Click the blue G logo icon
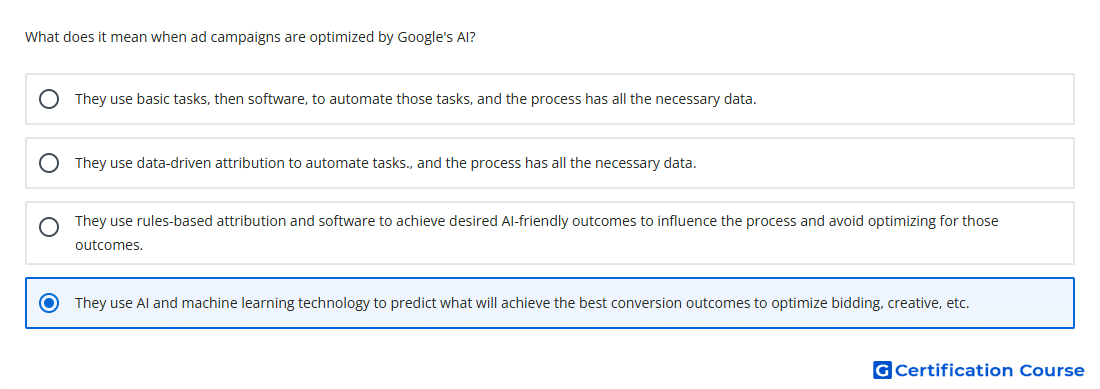The image size is (1100, 389). (x=883, y=370)
